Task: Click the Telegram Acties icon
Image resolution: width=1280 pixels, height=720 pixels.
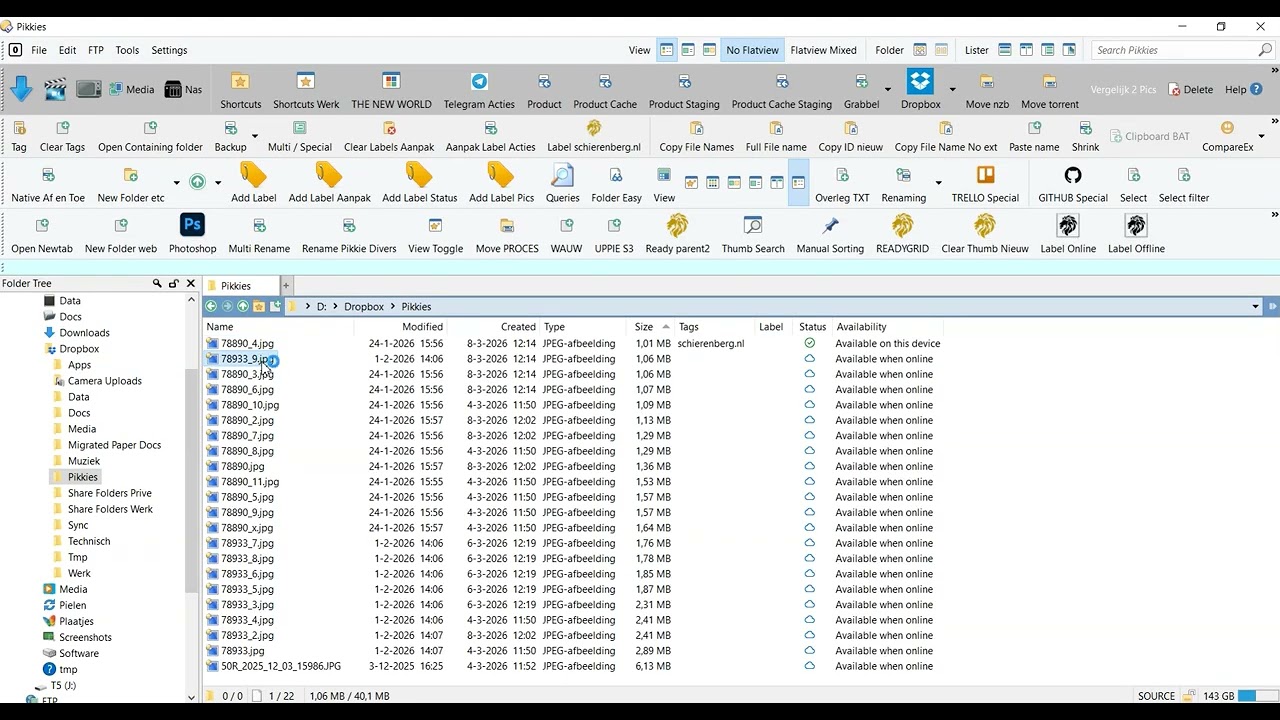Action: tap(479, 83)
